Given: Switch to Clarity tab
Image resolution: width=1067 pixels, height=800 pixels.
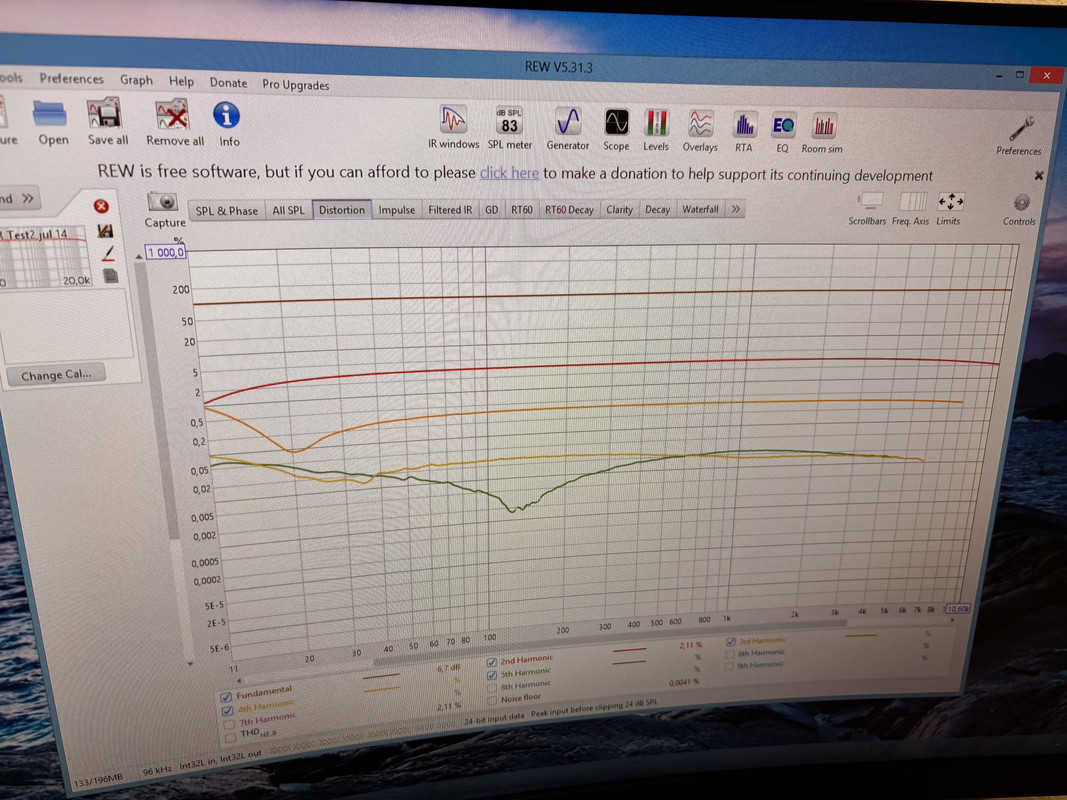Looking at the screenshot, I should click(x=619, y=210).
